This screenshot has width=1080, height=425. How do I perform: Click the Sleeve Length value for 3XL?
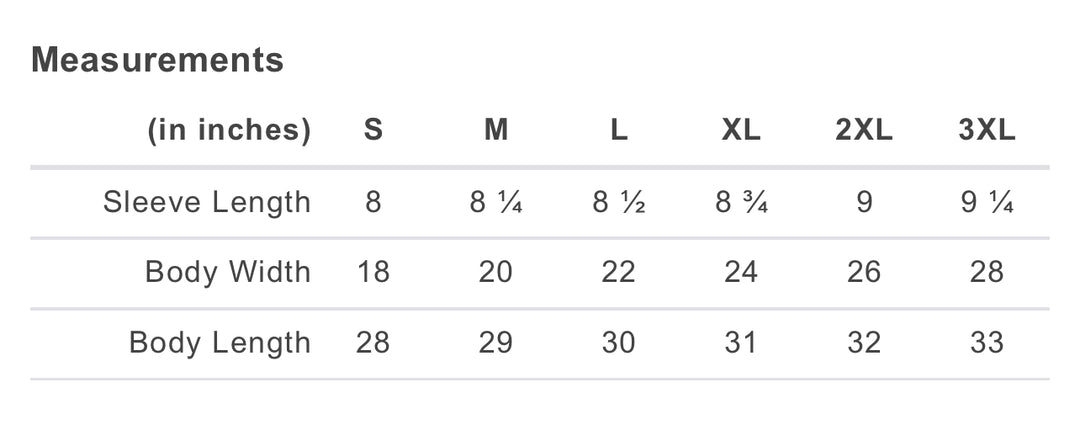point(986,203)
